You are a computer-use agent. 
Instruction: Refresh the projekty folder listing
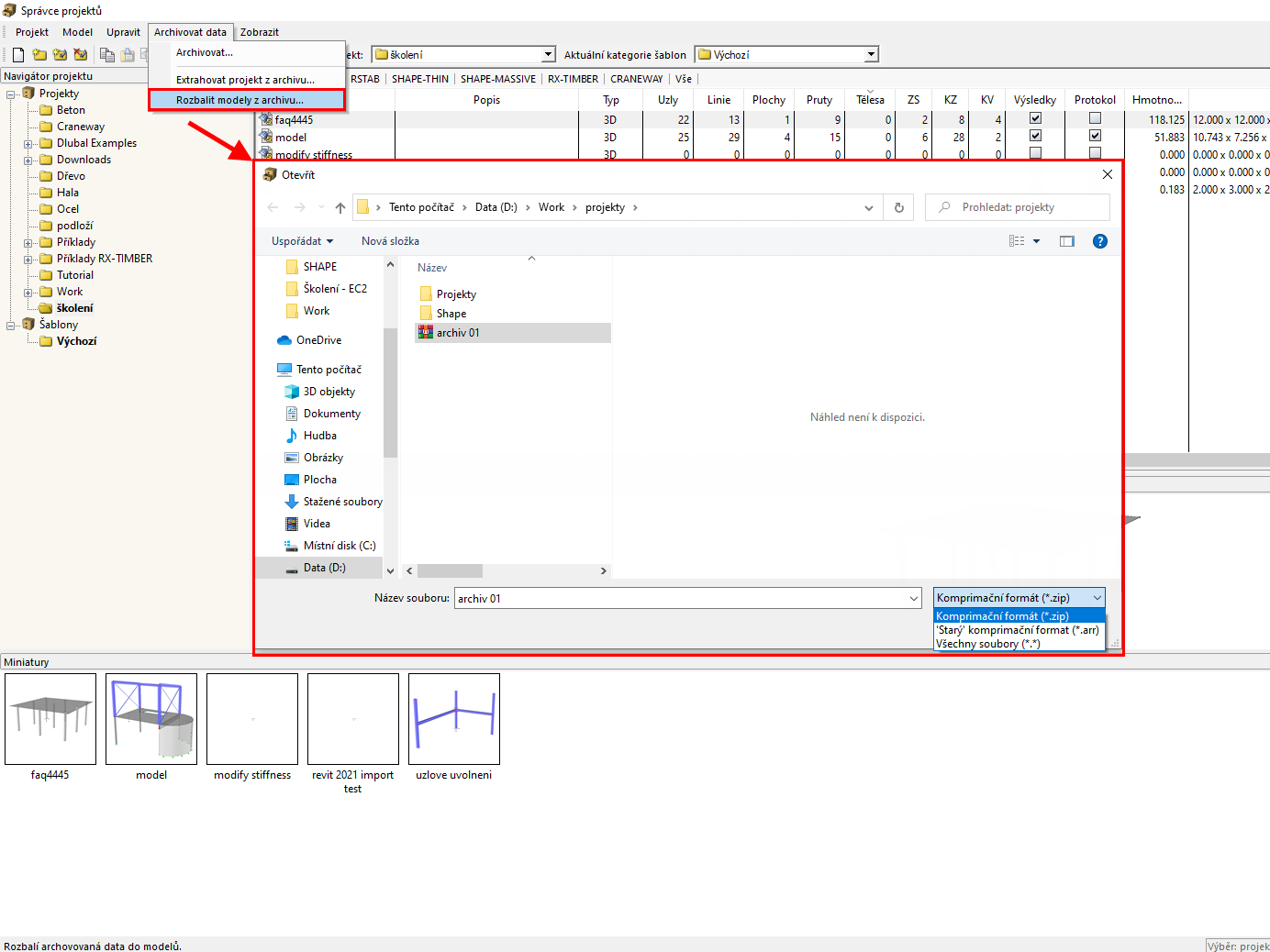click(x=899, y=207)
